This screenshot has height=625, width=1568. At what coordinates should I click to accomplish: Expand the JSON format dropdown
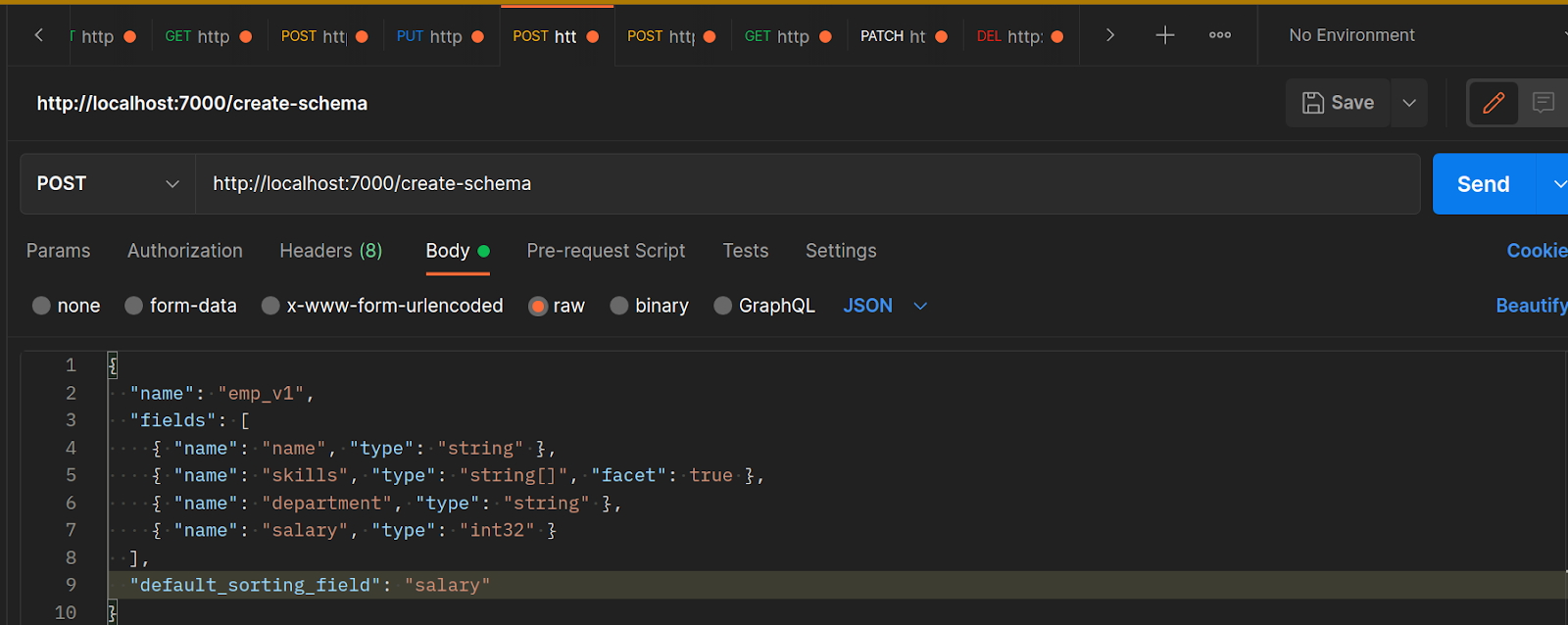[920, 306]
